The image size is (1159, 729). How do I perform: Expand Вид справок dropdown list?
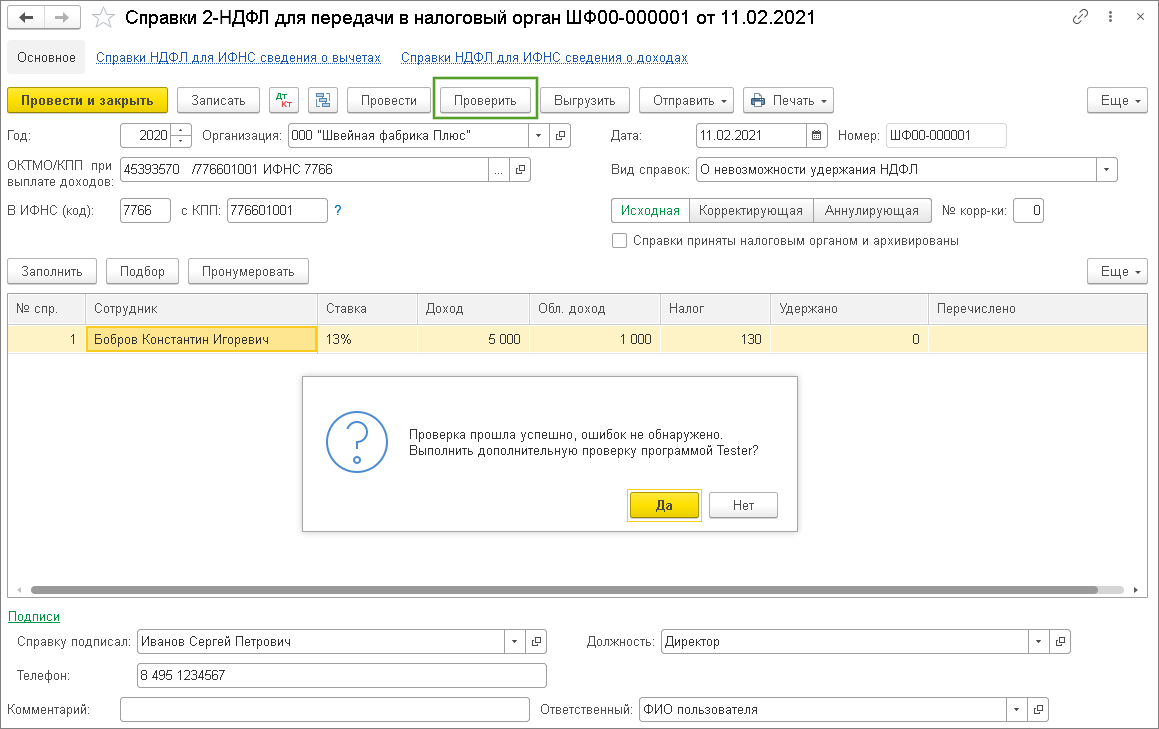pos(1107,169)
